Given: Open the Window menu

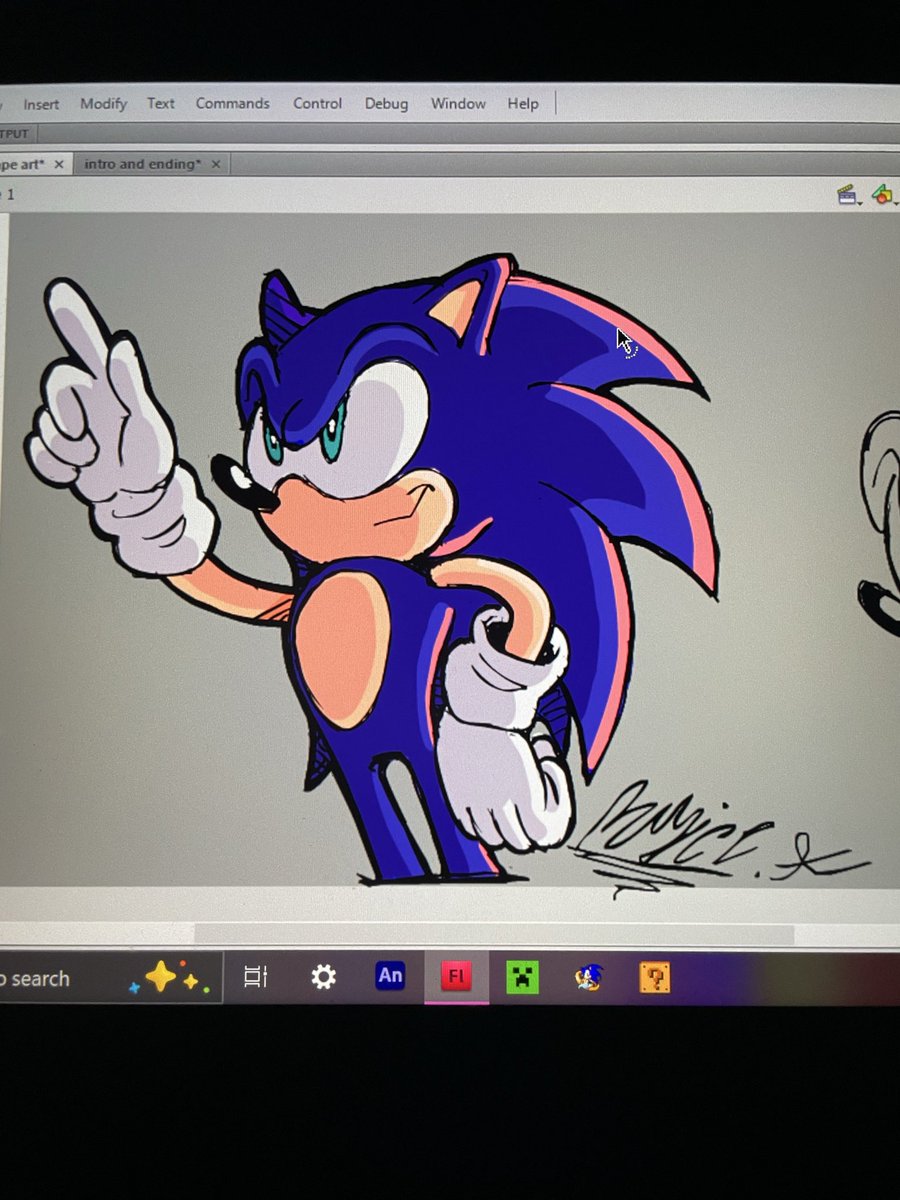Looking at the screenshot, I should coord(458,103).
